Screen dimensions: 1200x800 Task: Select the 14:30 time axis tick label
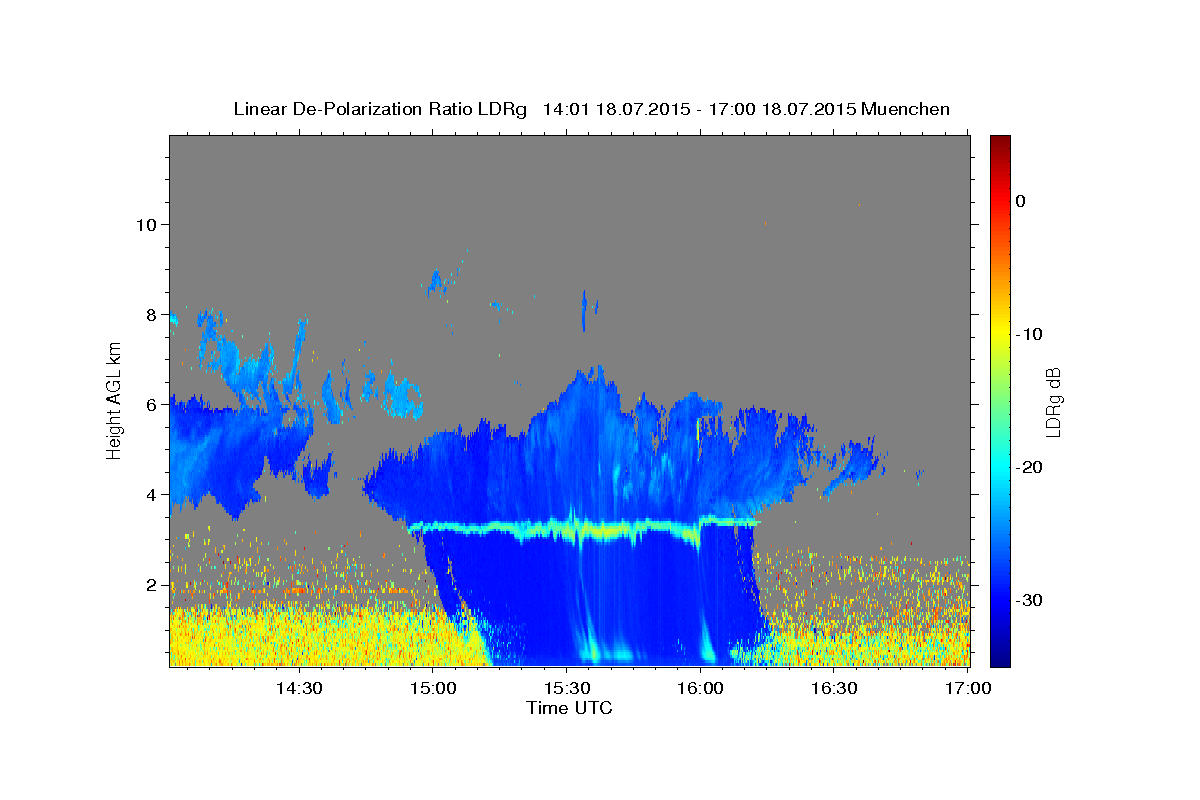click(x=298, y=688)
